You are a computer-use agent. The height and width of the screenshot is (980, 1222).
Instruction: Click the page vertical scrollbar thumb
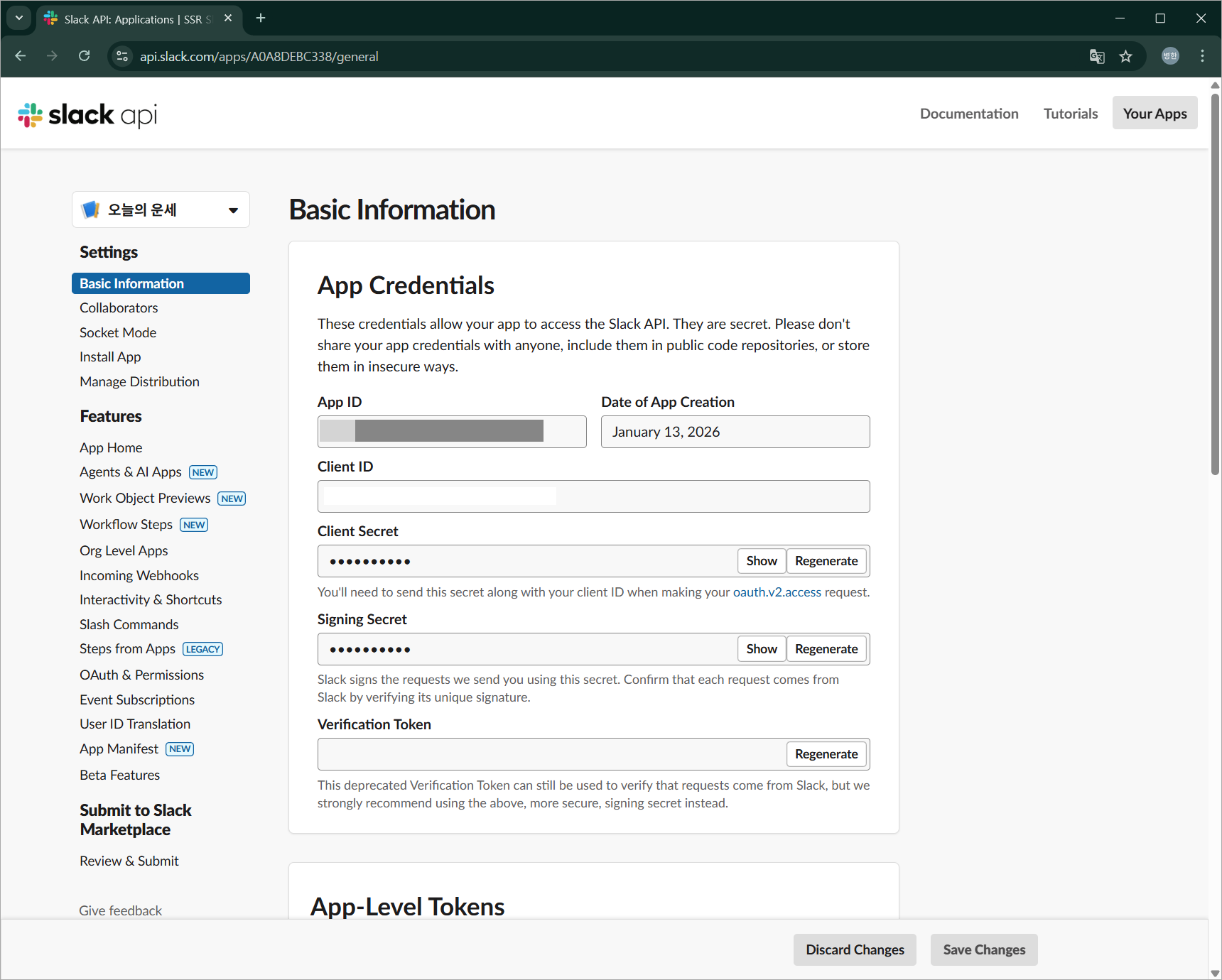1215,284
